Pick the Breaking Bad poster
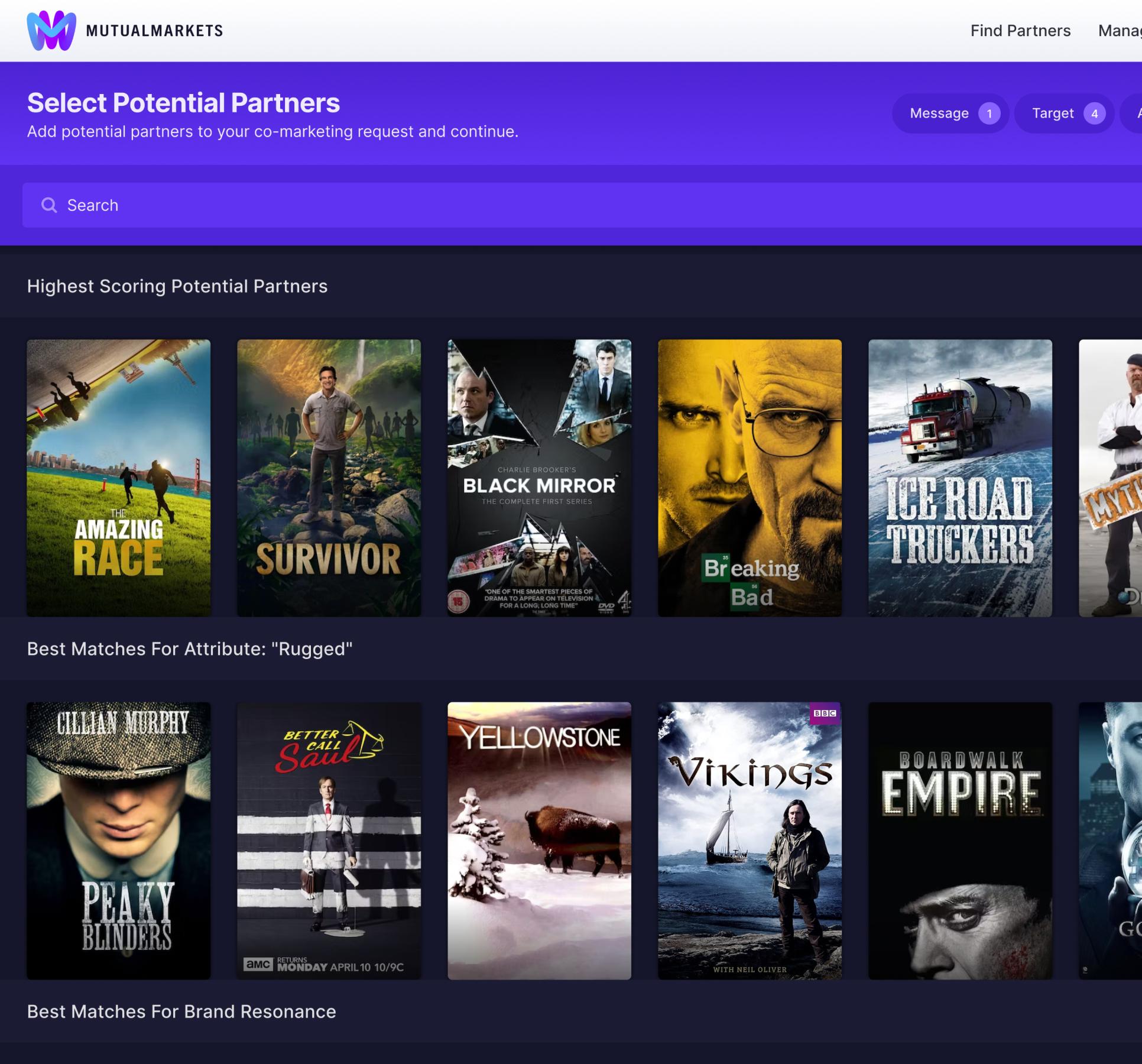This screenshot has height=1064, width=1142. coord(750,478)
